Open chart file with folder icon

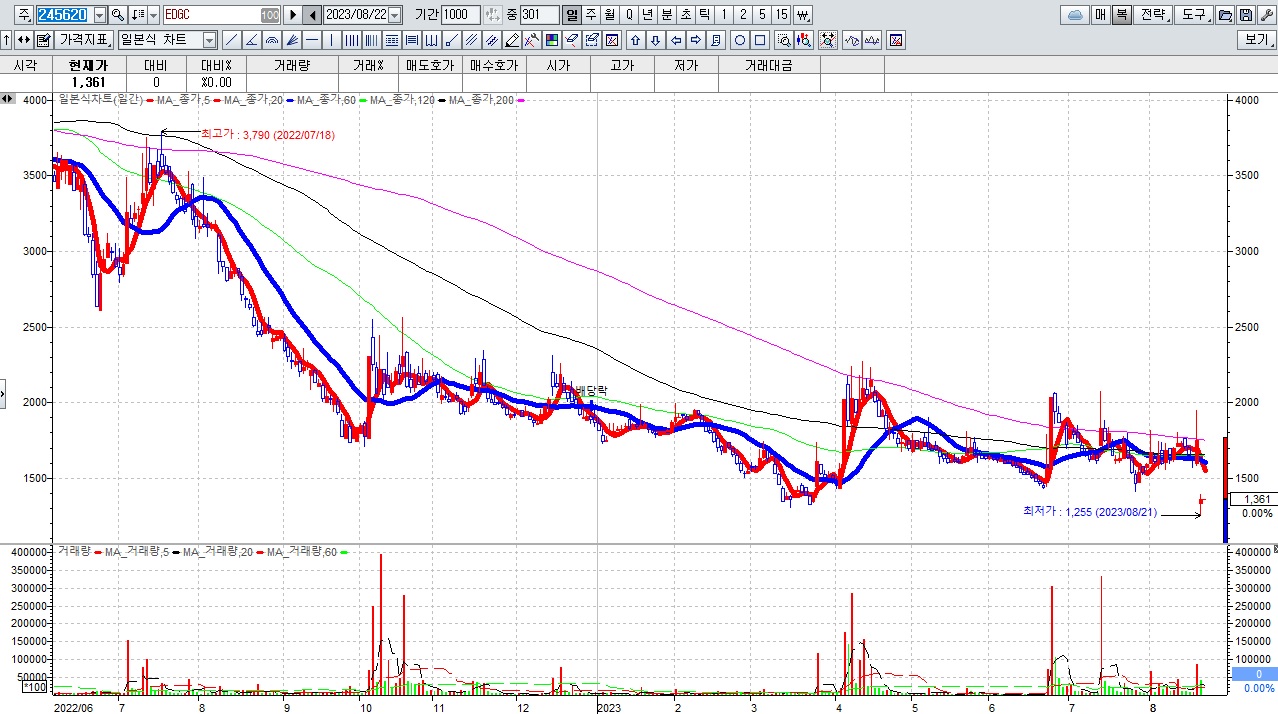coord(1225,15)
